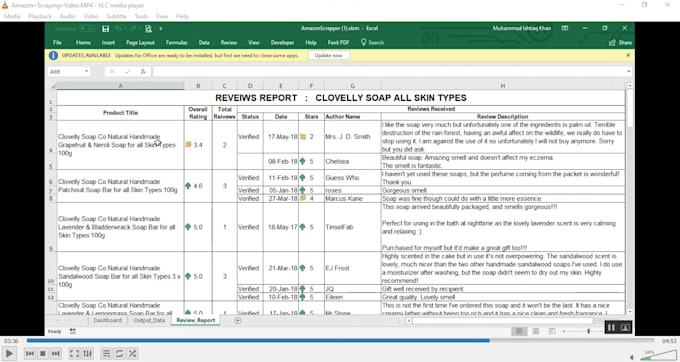Open the VLC Playback menu
This screenshot has width=680, height=362.
click(40, 16)
